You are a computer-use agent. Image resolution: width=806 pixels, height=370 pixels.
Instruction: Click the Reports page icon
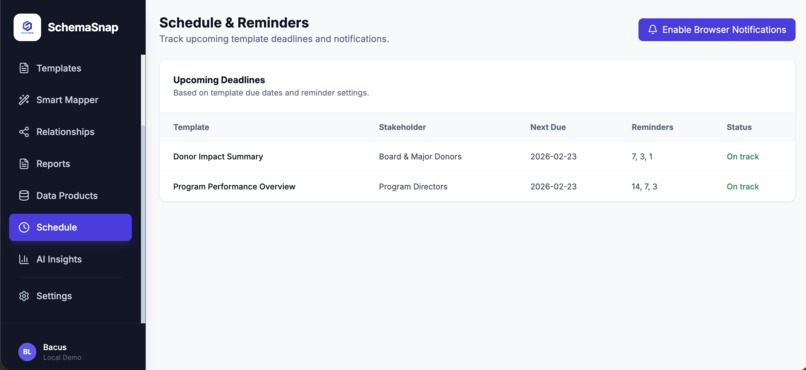point(24,163)
